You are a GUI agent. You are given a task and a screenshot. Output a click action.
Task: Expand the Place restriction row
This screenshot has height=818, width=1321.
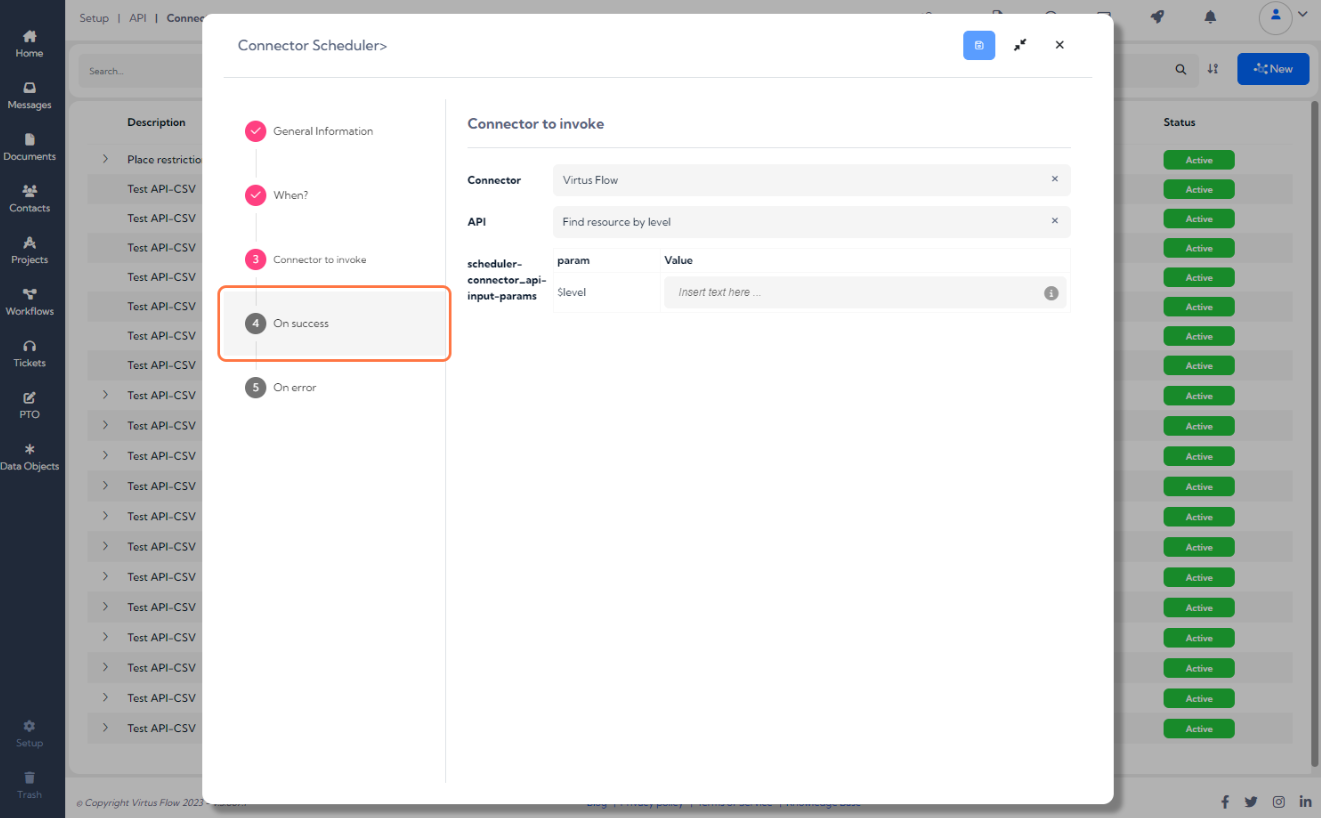[x=105, y=159]
